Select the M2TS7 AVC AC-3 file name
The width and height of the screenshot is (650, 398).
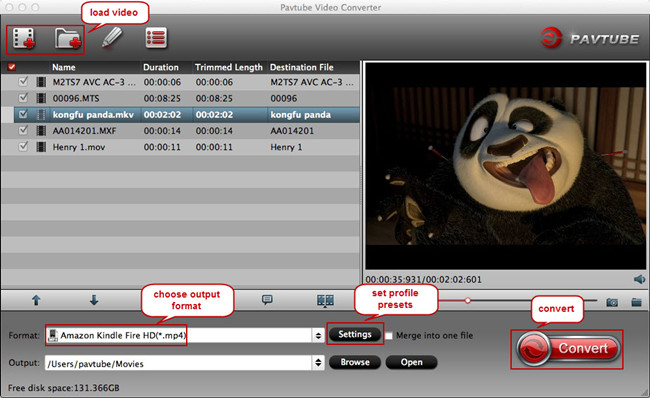[x=94, y=82]
